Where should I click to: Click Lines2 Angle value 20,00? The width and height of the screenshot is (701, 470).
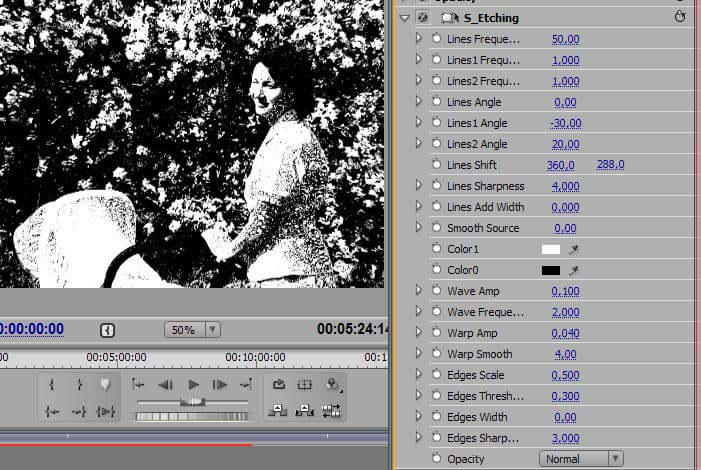coord(566,144)
